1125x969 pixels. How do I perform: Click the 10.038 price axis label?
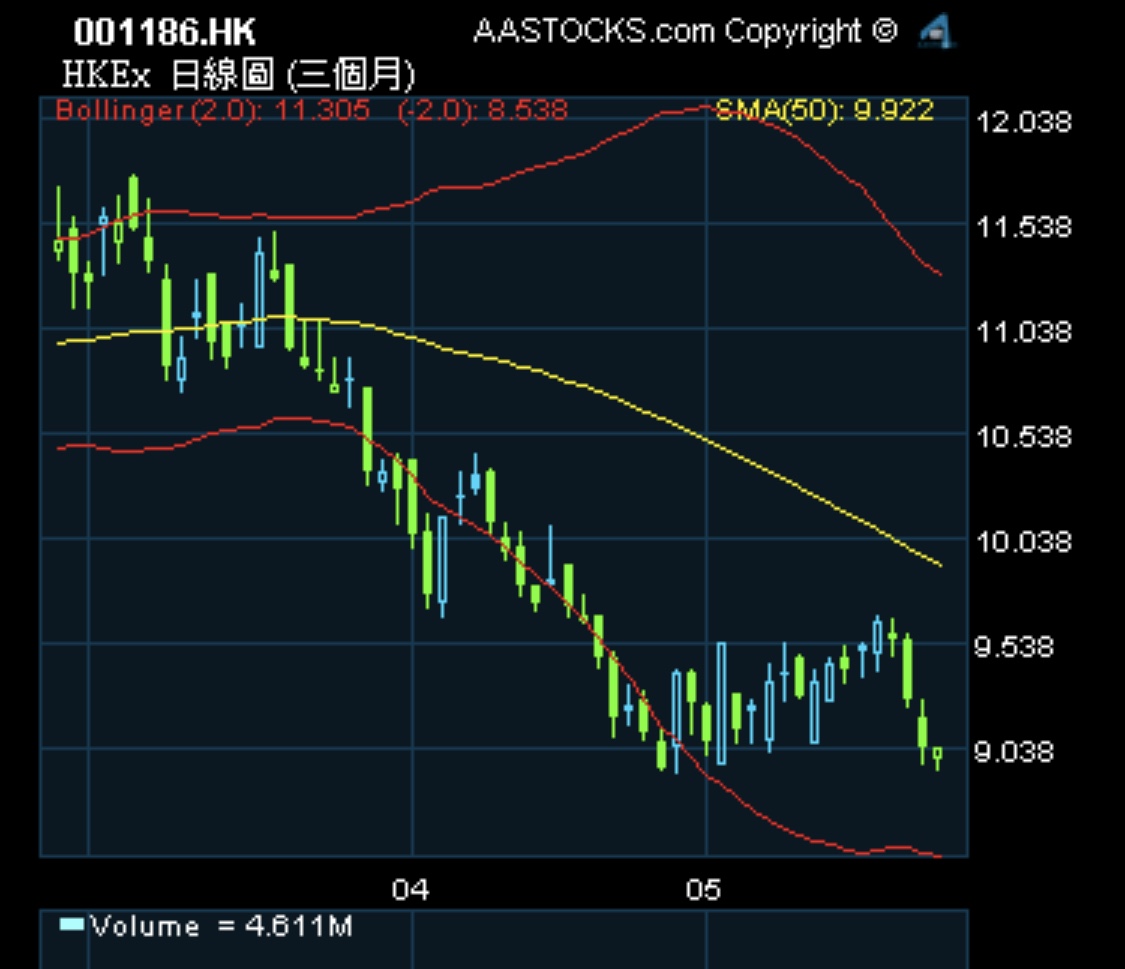coord(1022,542)
